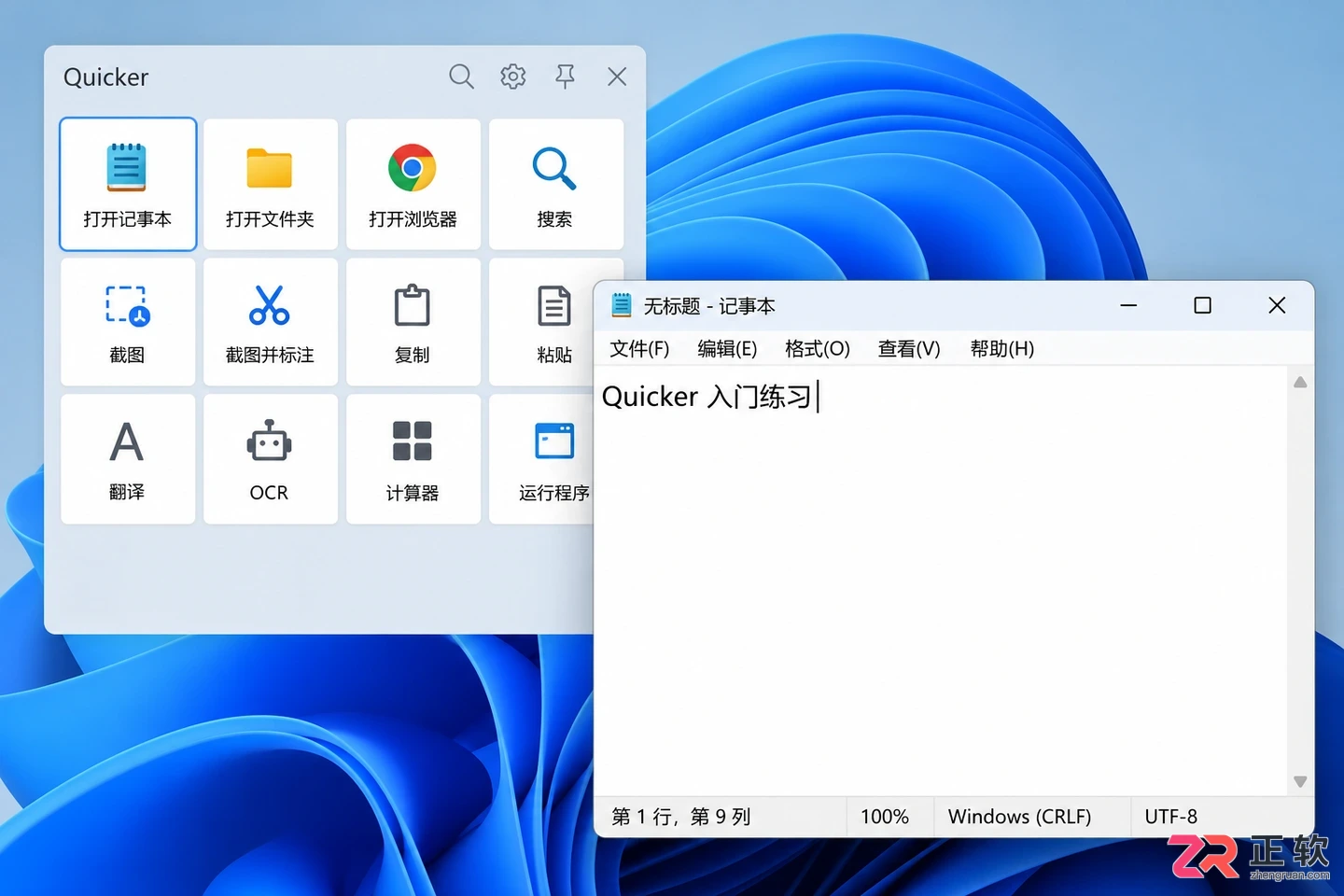The width and height of the screenshot is (1344, 896).
Task: Click the 运行程序 window tile
Action: pos(542,459)
